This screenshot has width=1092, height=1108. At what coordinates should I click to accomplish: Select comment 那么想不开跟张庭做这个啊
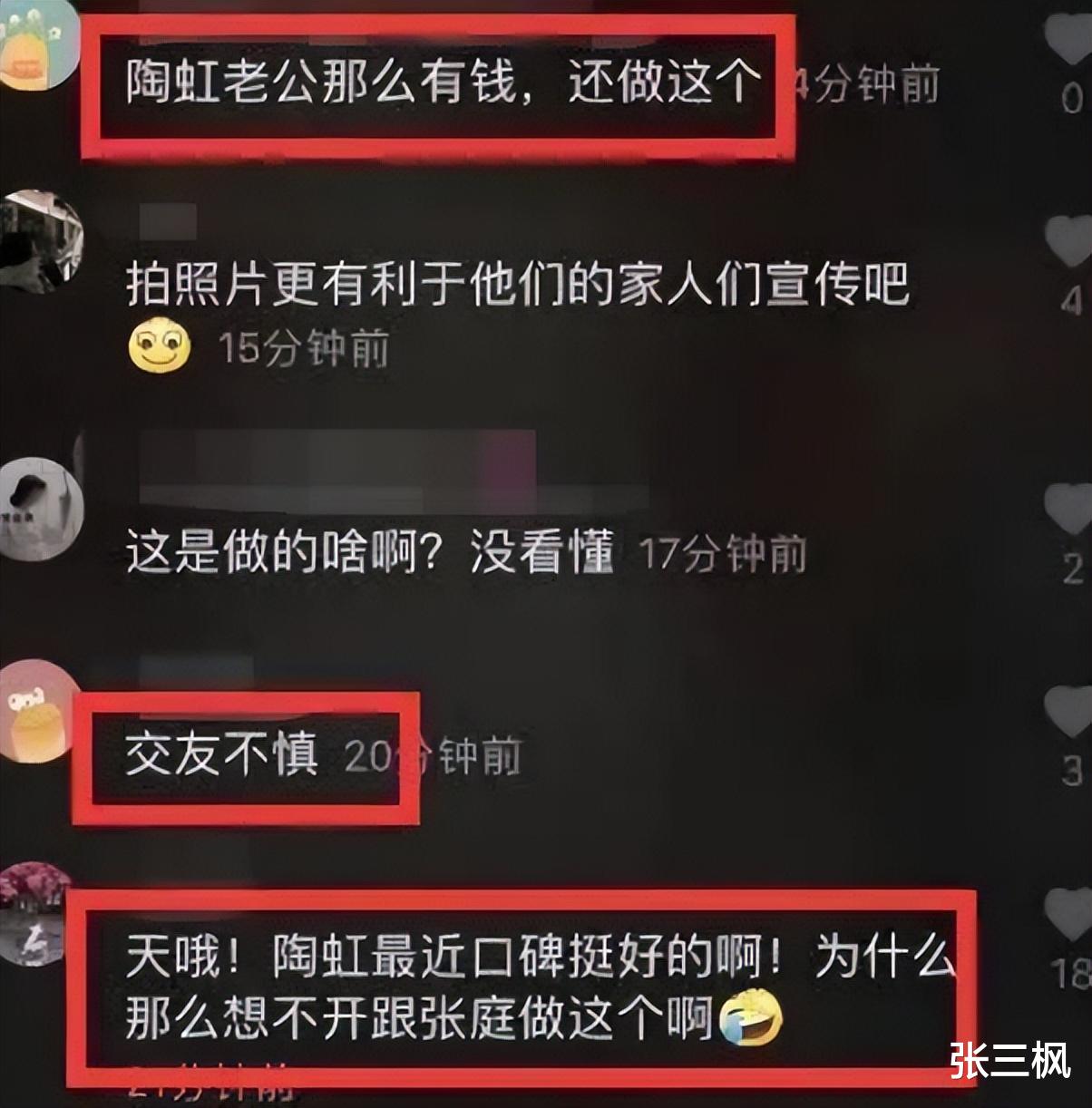click(419, 1018)
